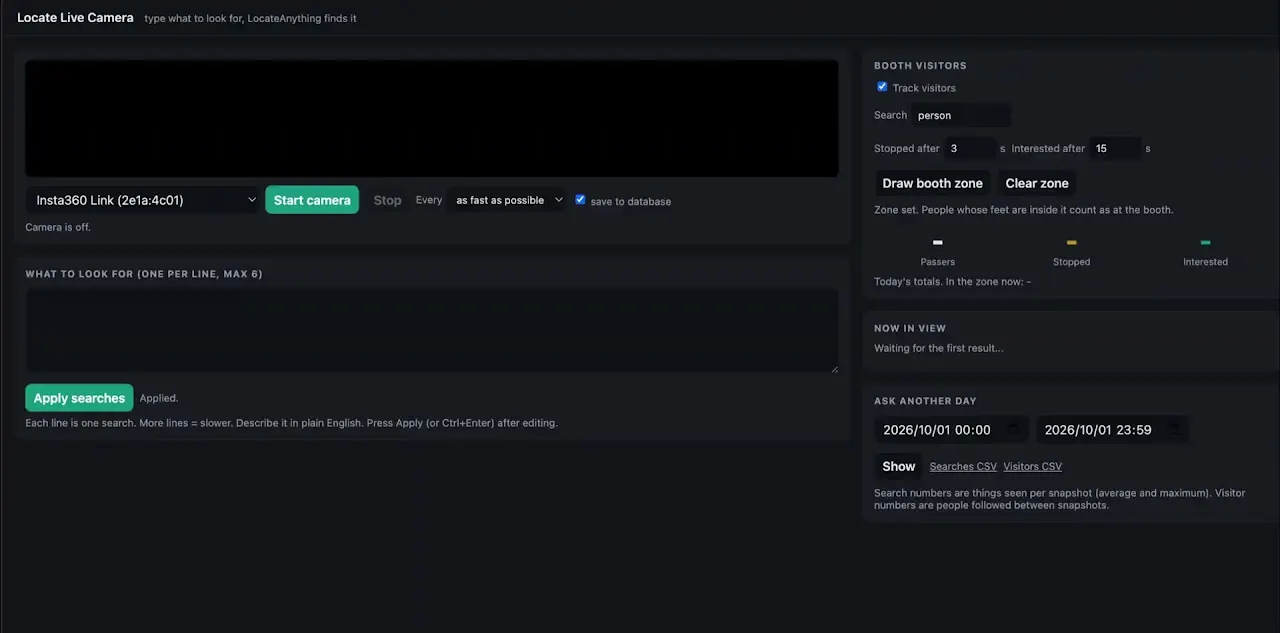
Task: Click the Search field containing 'person'
Action: (960, 115)
